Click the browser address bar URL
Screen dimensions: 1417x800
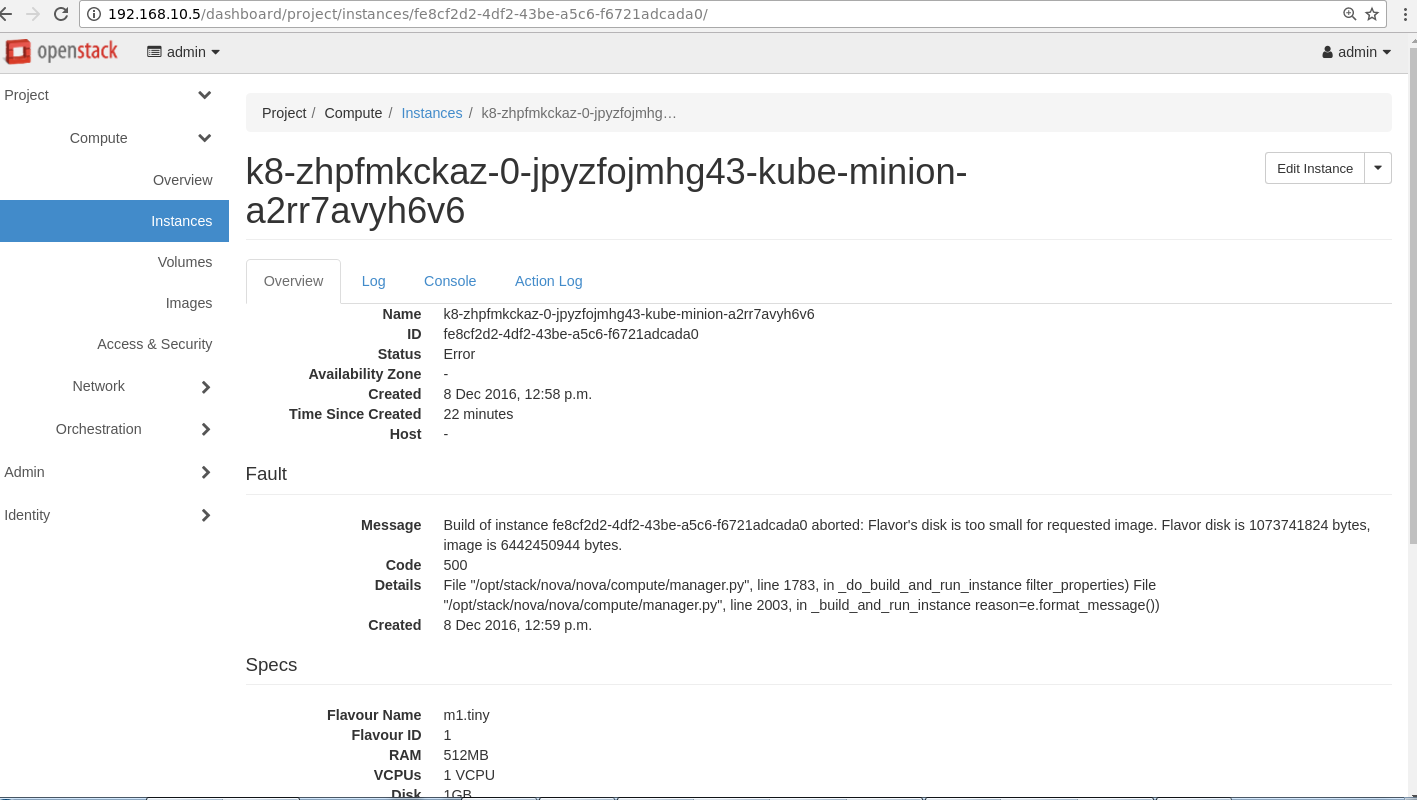pos(408,14)
